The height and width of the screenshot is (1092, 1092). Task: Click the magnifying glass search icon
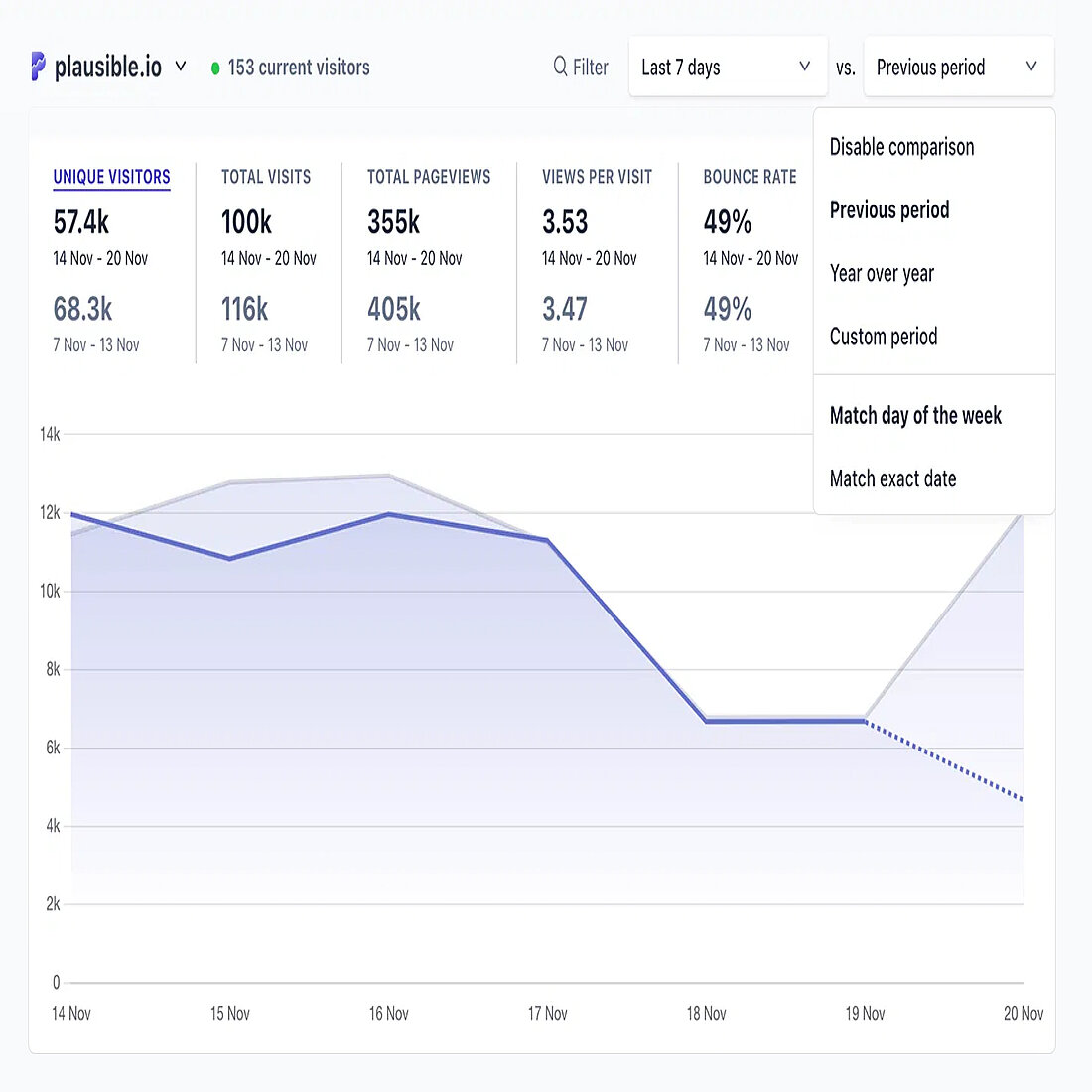coord(558,67)
